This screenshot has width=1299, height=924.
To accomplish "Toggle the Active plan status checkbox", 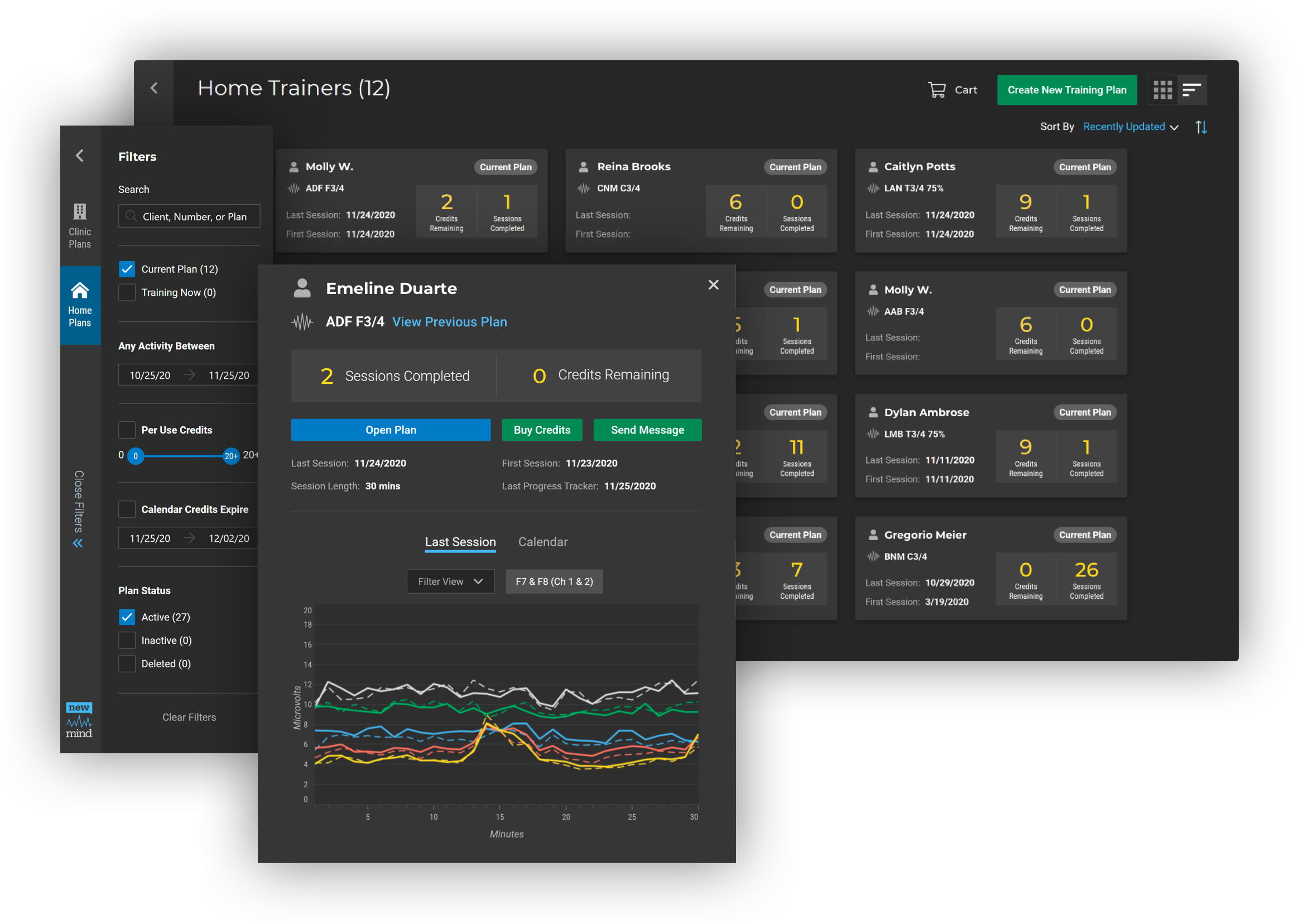I will pyautogui.click(x=127, y=616).
